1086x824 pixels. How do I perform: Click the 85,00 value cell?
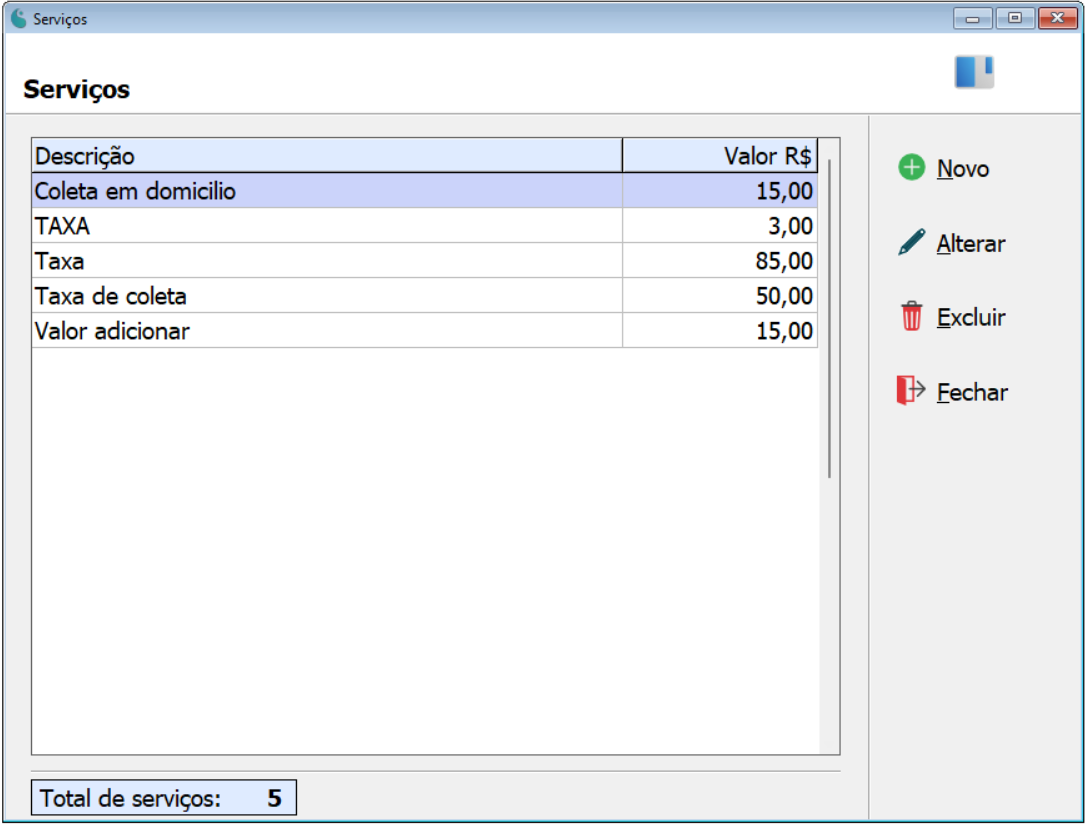(720, 260)
